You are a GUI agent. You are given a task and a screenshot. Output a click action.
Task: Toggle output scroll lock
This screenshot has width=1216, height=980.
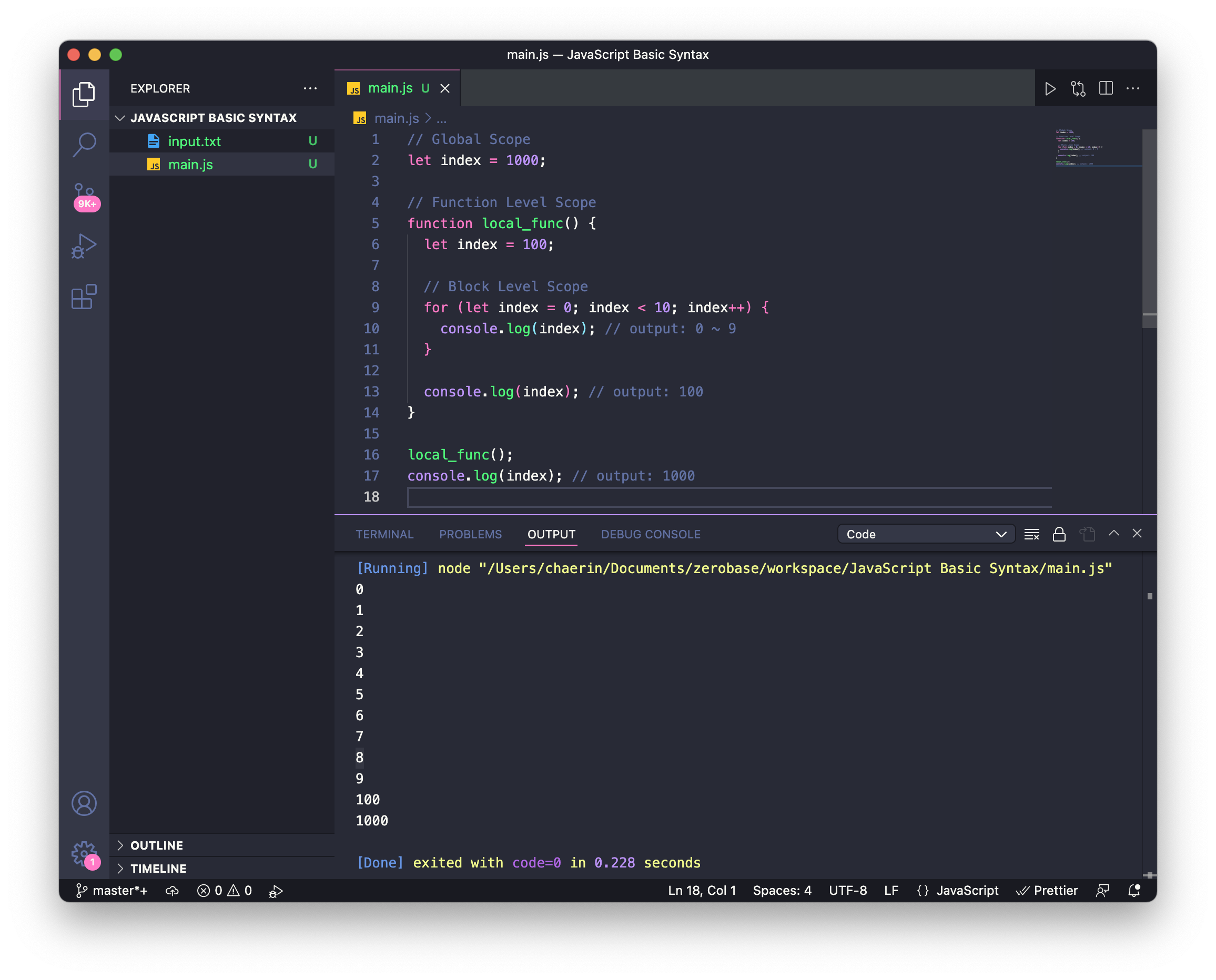coord(1059,534)
